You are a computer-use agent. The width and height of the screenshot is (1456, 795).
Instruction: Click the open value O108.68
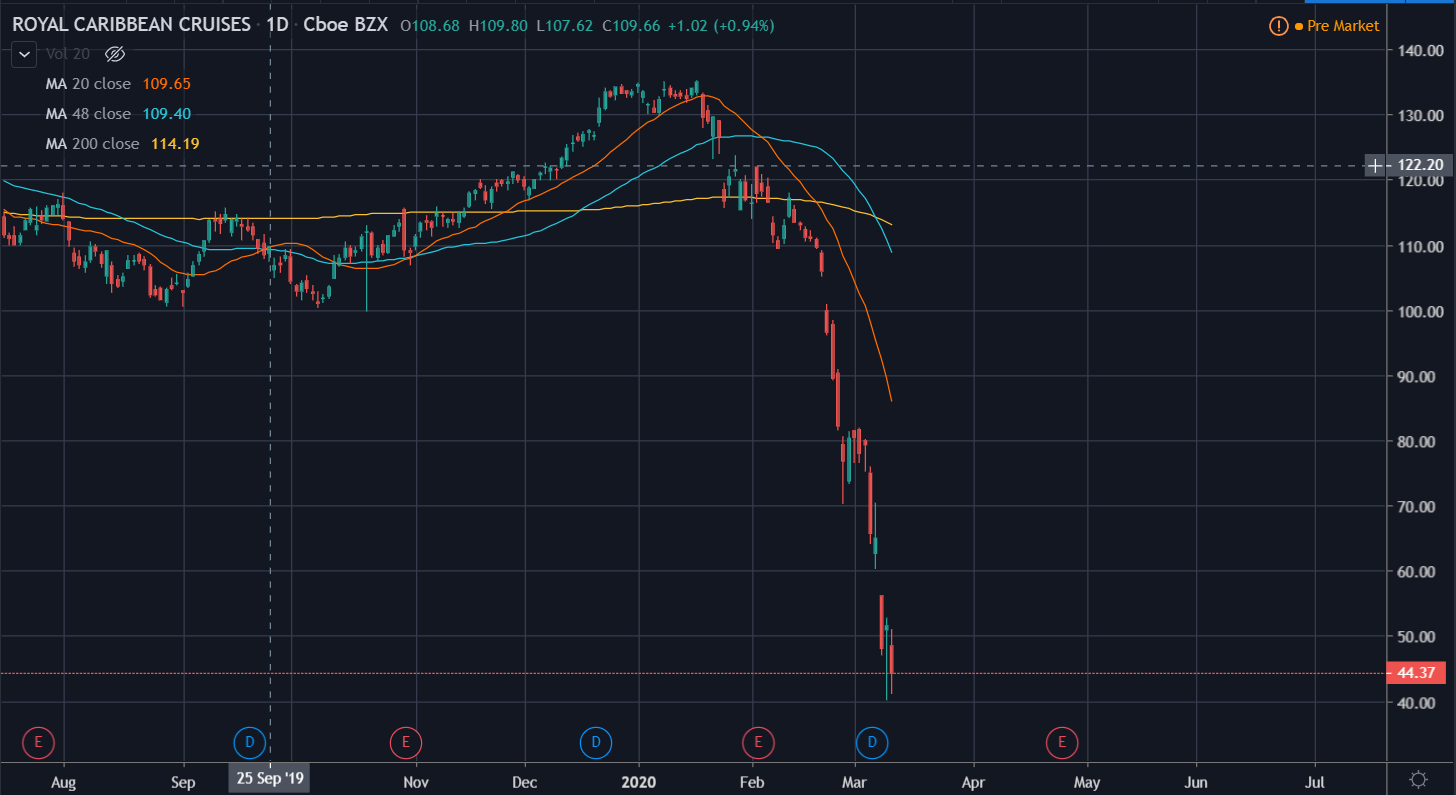coord(430,26)
